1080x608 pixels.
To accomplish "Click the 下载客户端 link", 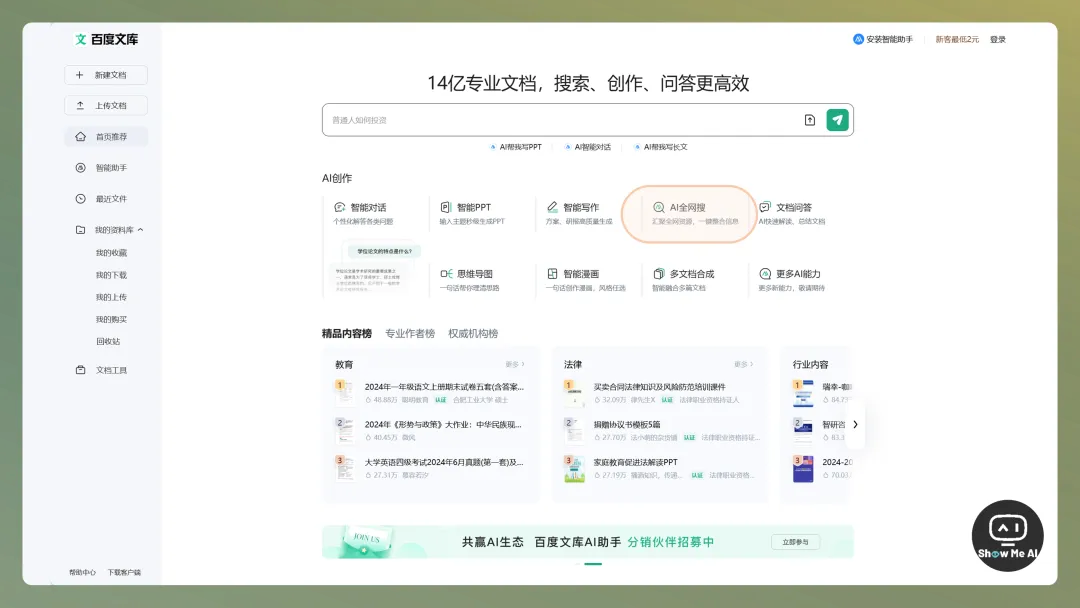I will pos(124,572).
